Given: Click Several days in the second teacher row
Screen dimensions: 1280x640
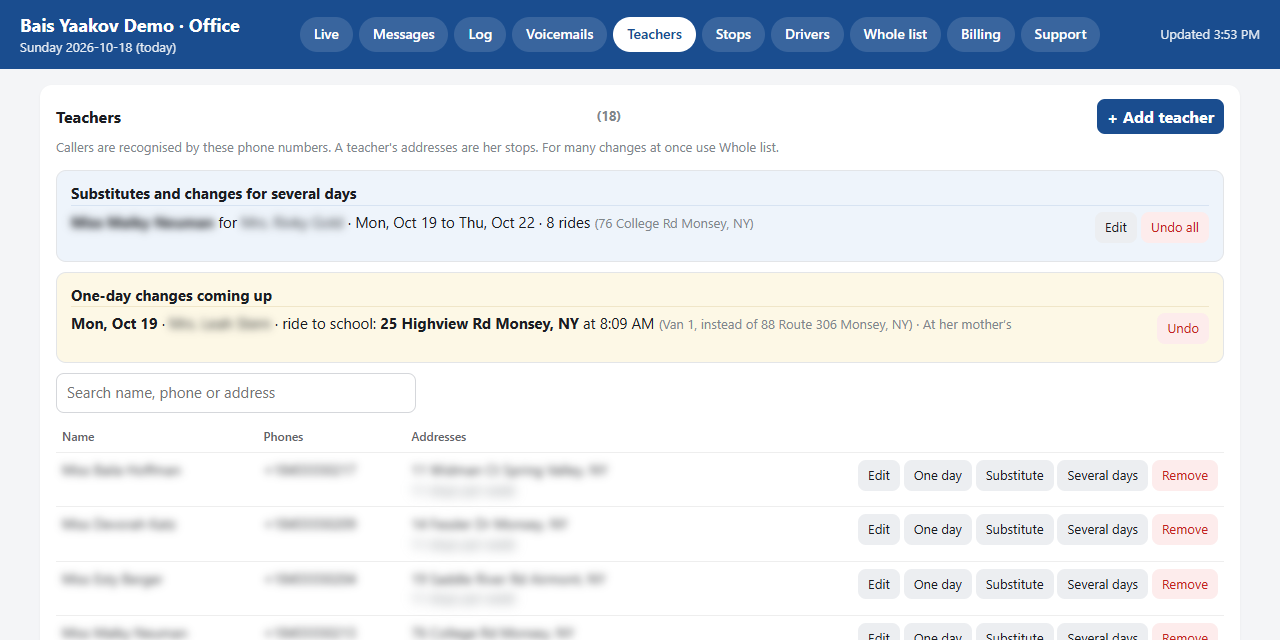Looking at the screenshot, I should tap(1103, 530).
